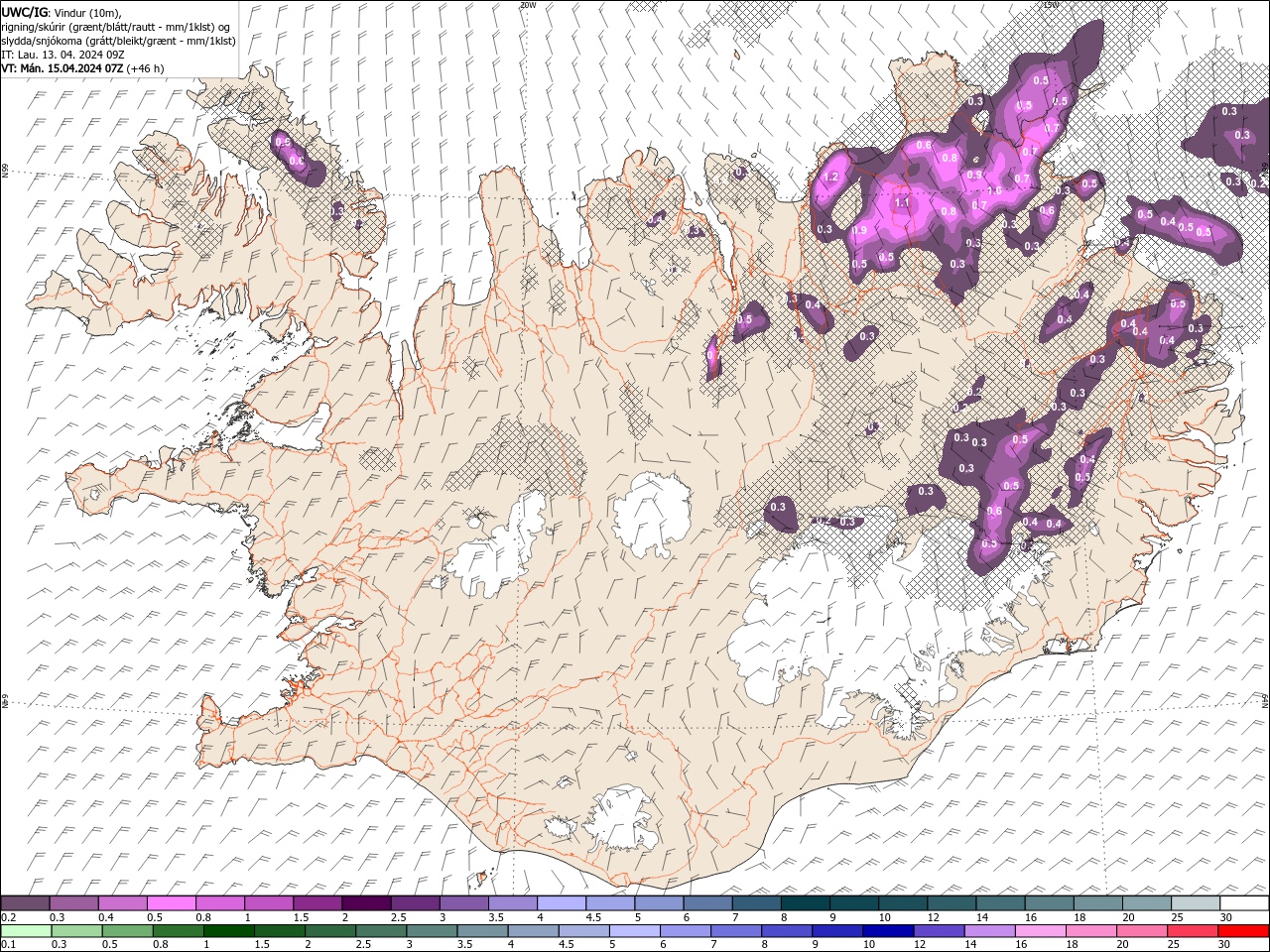Click the dusky purple 0.2 snow legend swatch
1270x952 pixels.
click(26, 902)
